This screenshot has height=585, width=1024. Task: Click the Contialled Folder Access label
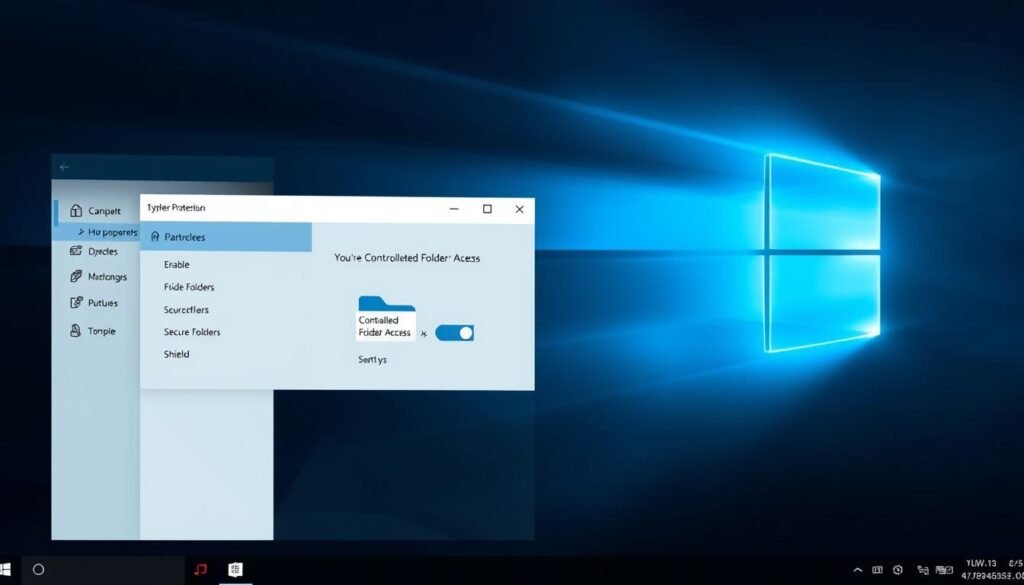click(385, 326)
